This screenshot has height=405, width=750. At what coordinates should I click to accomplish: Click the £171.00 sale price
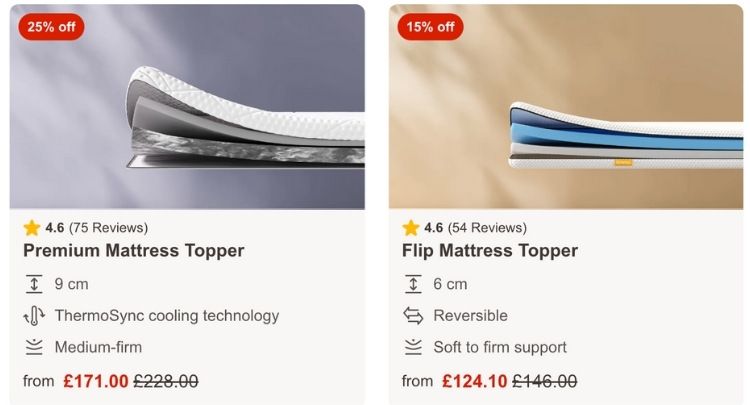coord(95,381)
